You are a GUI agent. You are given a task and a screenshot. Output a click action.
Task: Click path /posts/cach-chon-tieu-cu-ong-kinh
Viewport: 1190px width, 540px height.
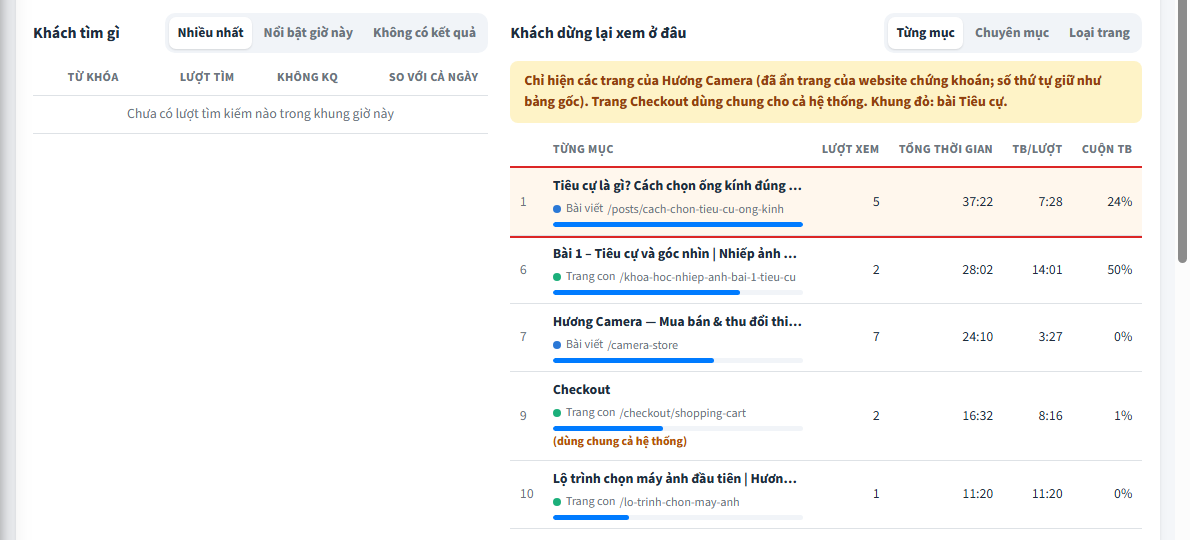coord(695,209)
